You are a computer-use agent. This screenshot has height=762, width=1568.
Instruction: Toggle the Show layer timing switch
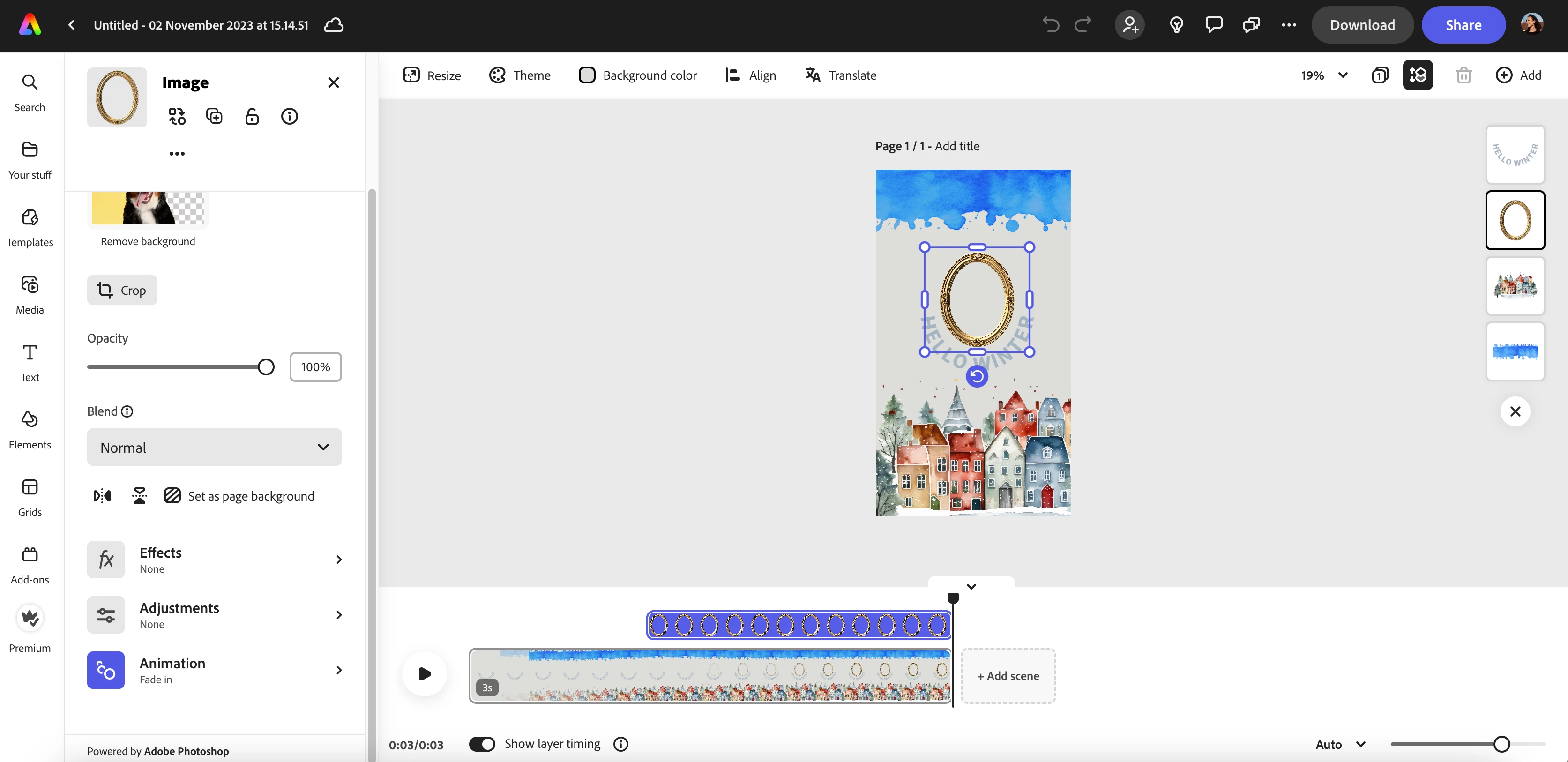pyautogui.click(x=482, y=744)
